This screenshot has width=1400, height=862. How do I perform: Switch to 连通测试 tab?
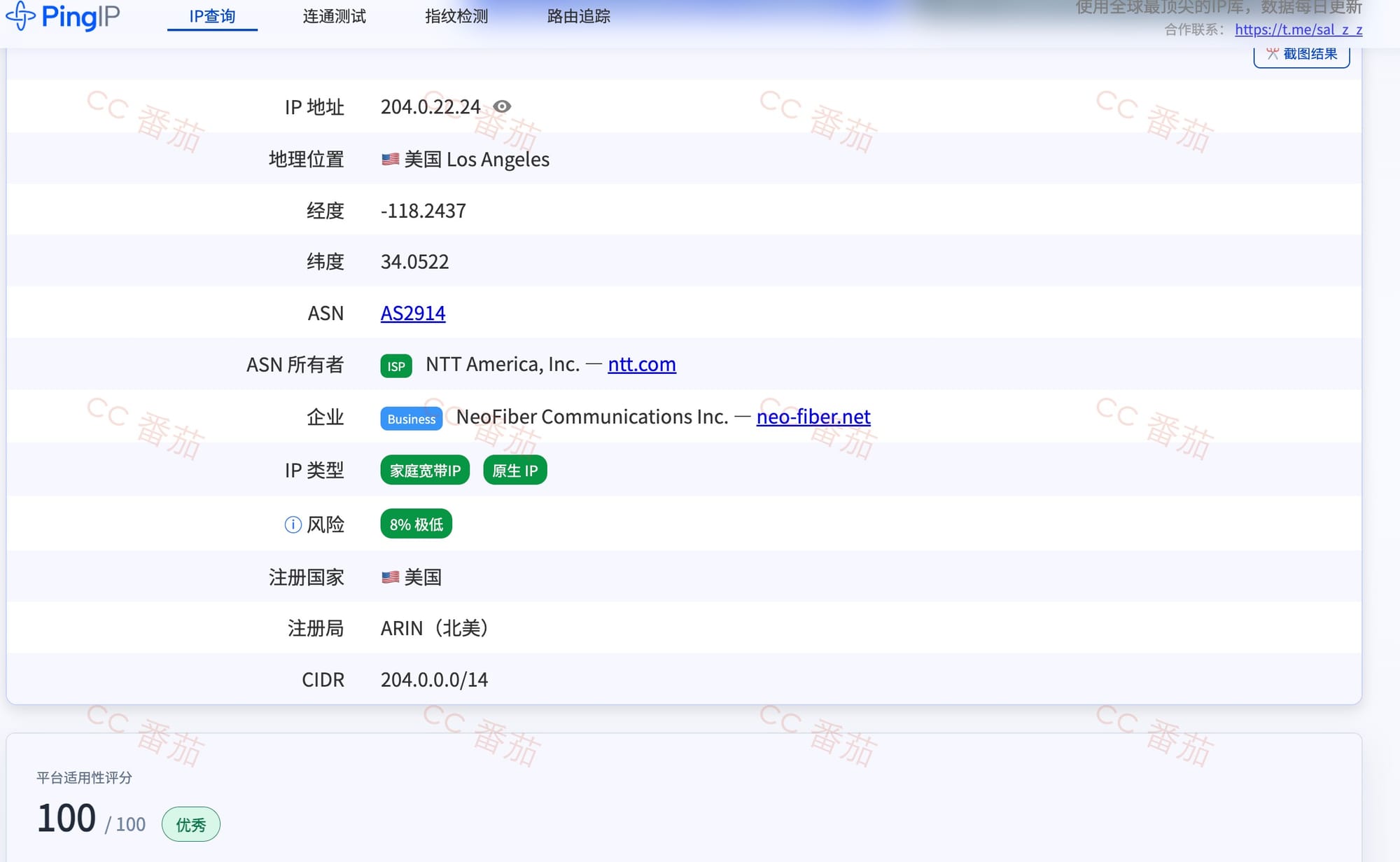pyautogui.click(x=335, y=16)
